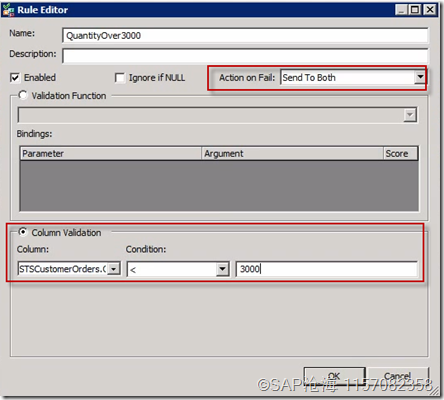Click the Score column header

tap(400, 154)
